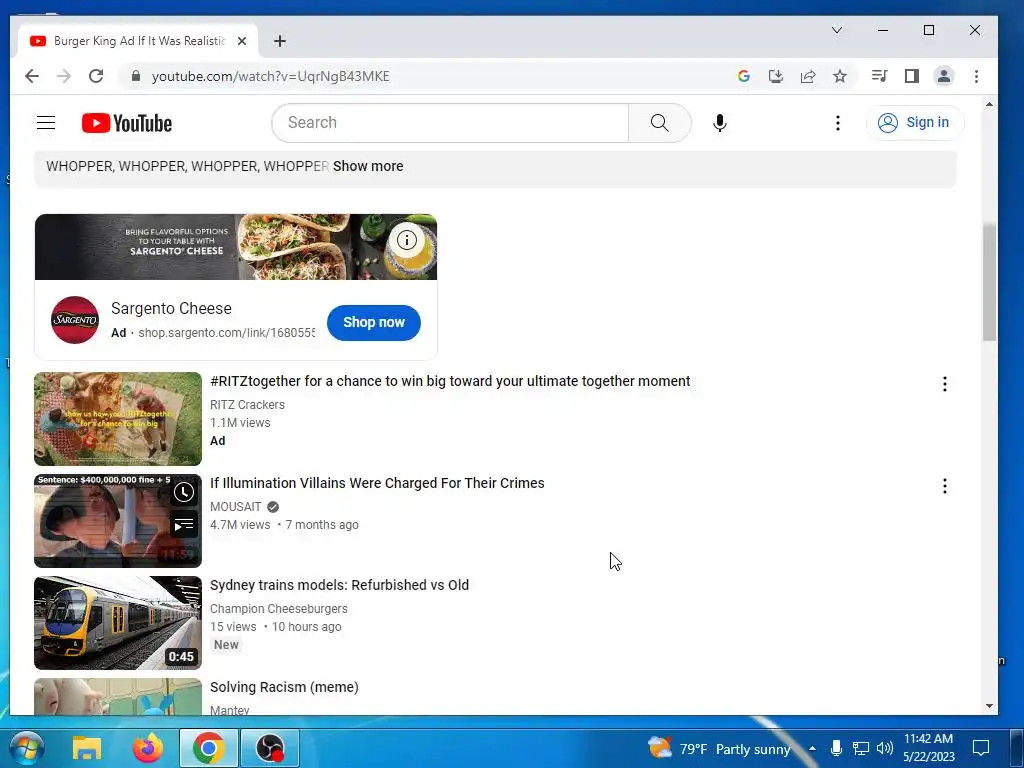
Task: Click the page vertical scrollbar thumb
Action: click(989, 281)
